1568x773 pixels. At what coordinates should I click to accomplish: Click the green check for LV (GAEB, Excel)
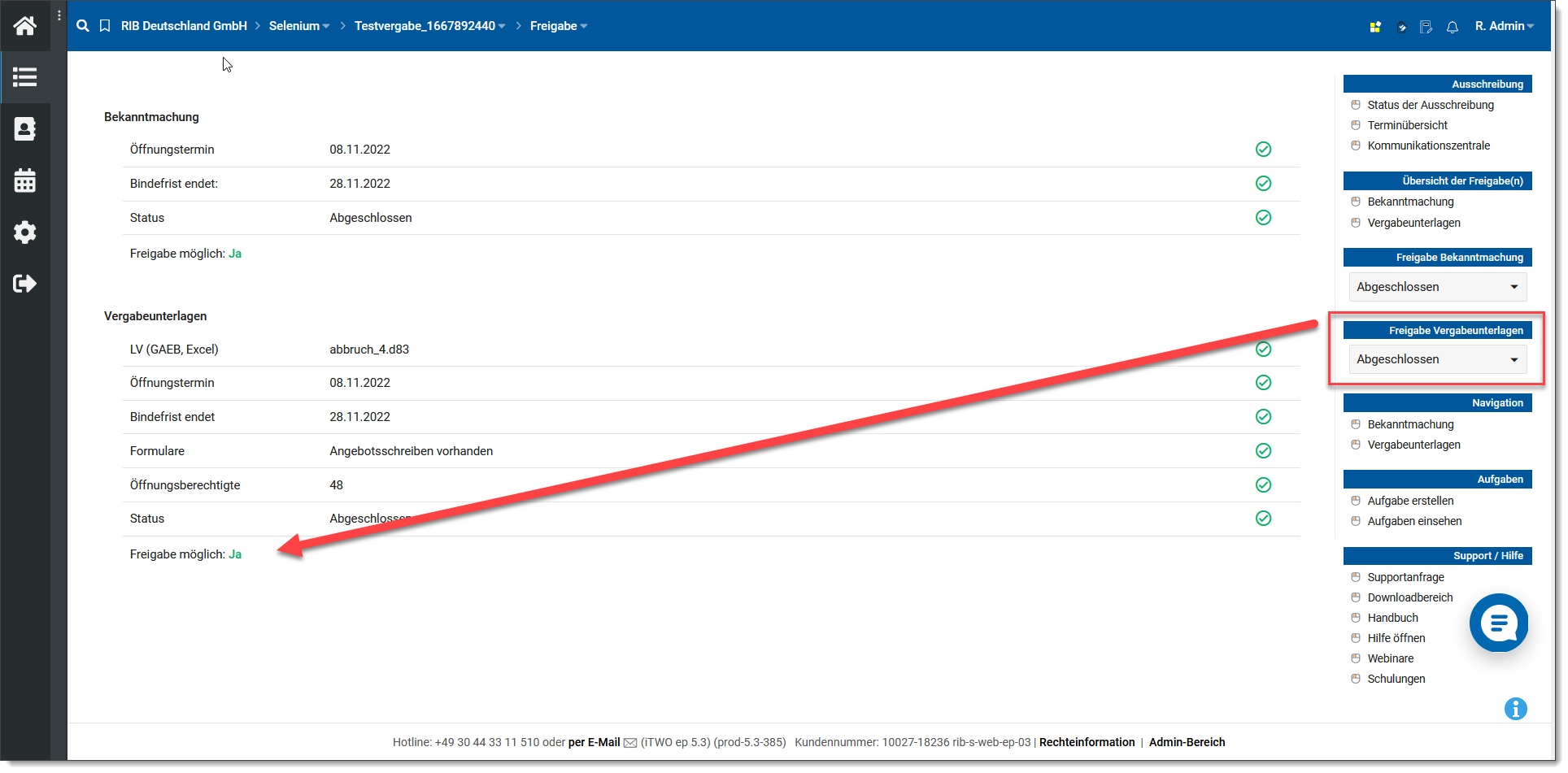(1263, 349)
